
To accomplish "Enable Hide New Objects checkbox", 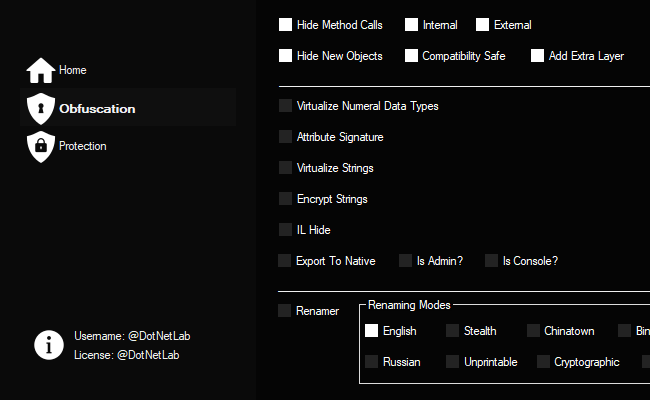I will (x=286, y=56).
